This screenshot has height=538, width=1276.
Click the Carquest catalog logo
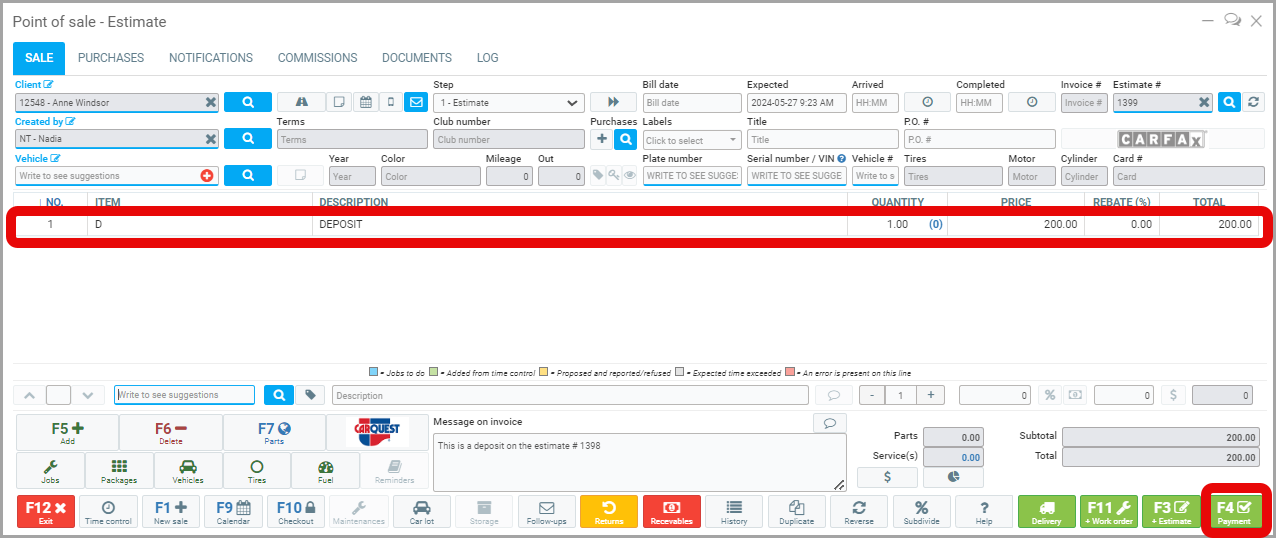point(377,432)
